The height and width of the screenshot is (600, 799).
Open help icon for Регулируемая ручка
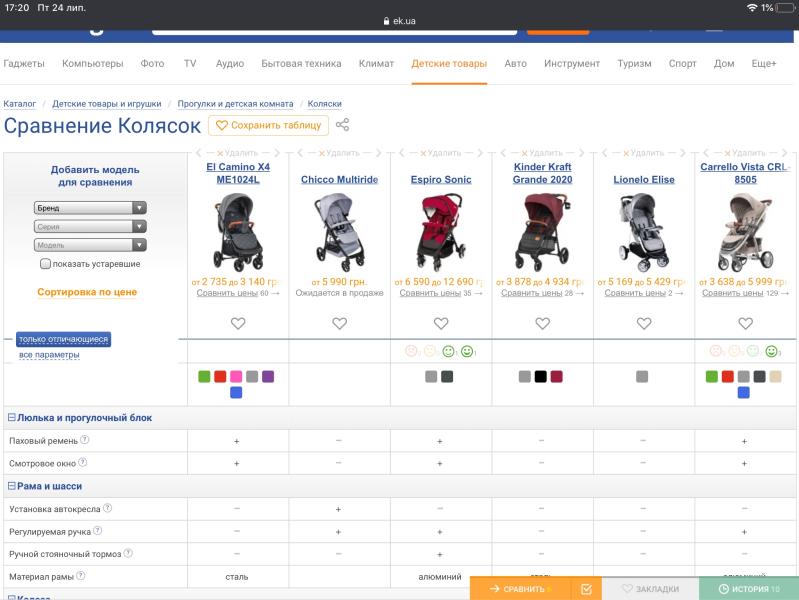pos(97,531)
